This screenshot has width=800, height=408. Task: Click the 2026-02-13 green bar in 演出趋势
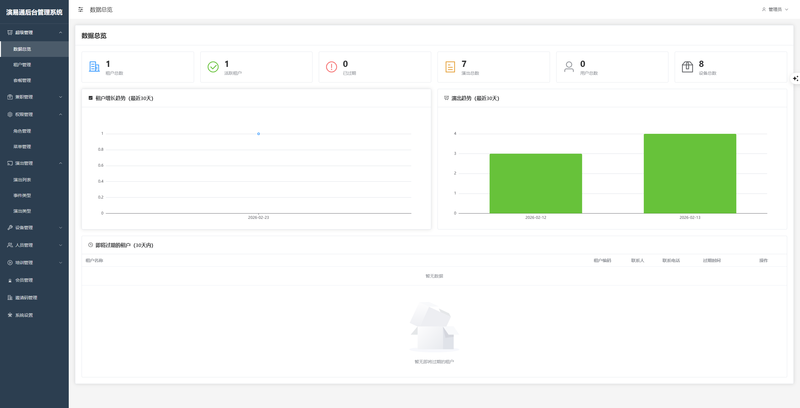(x=690, y=173)
